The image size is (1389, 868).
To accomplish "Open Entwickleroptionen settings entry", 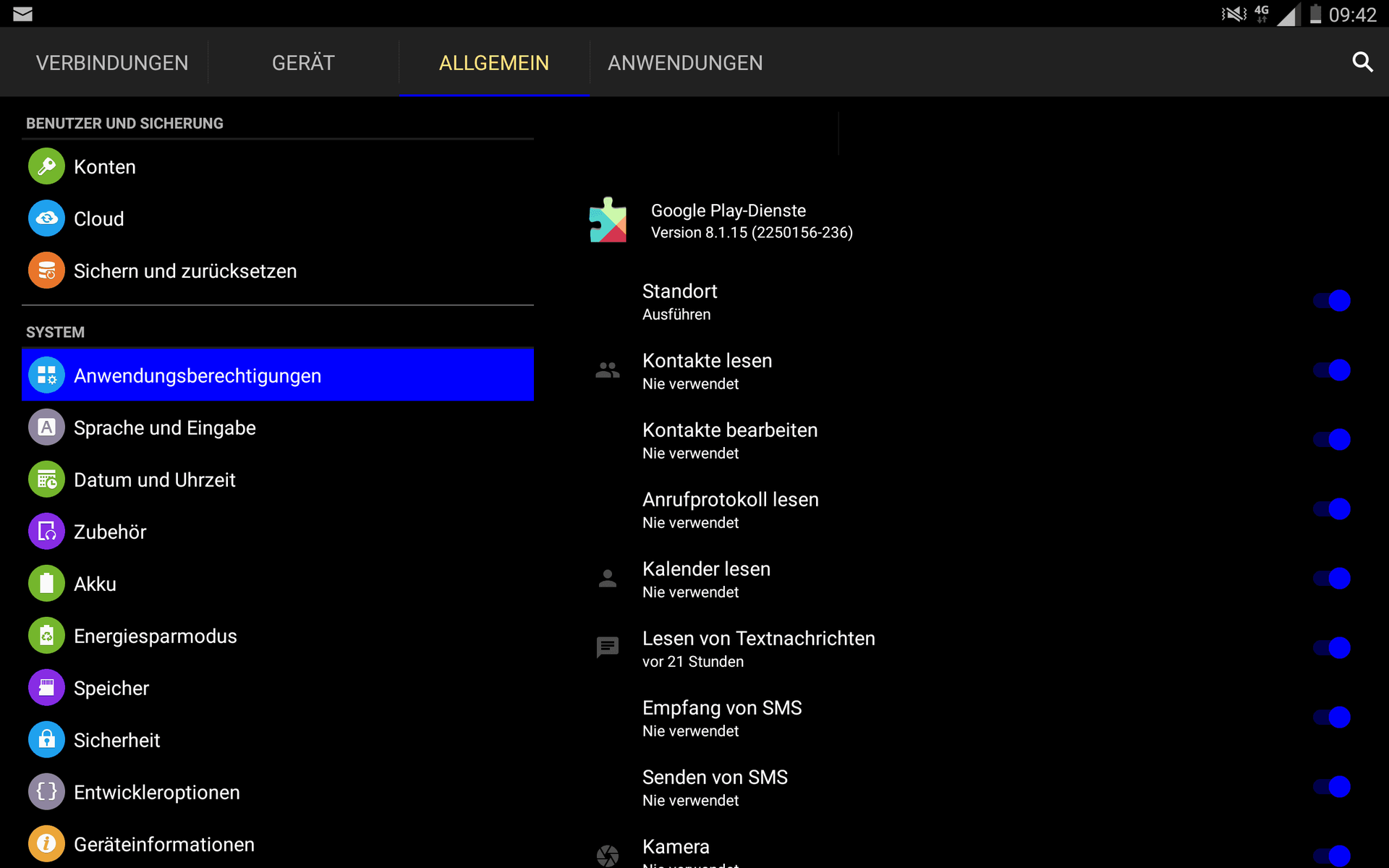I will coord(157,792).
